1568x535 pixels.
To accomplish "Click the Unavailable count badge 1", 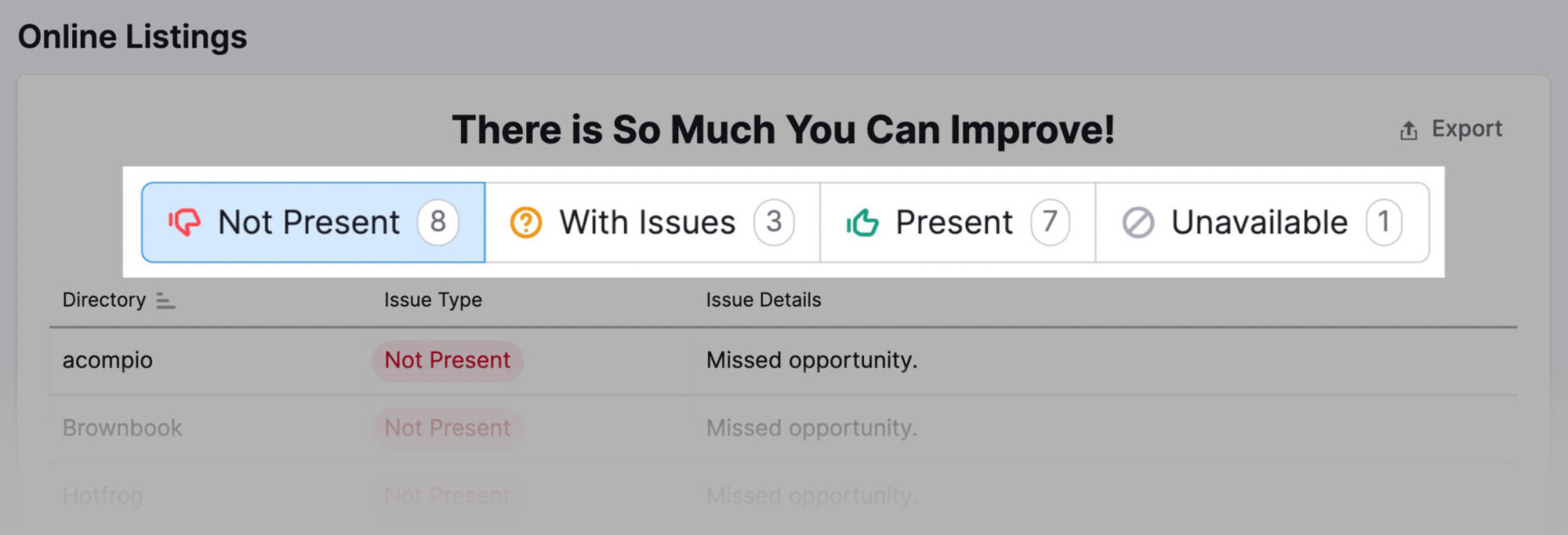I will 1383,222.
